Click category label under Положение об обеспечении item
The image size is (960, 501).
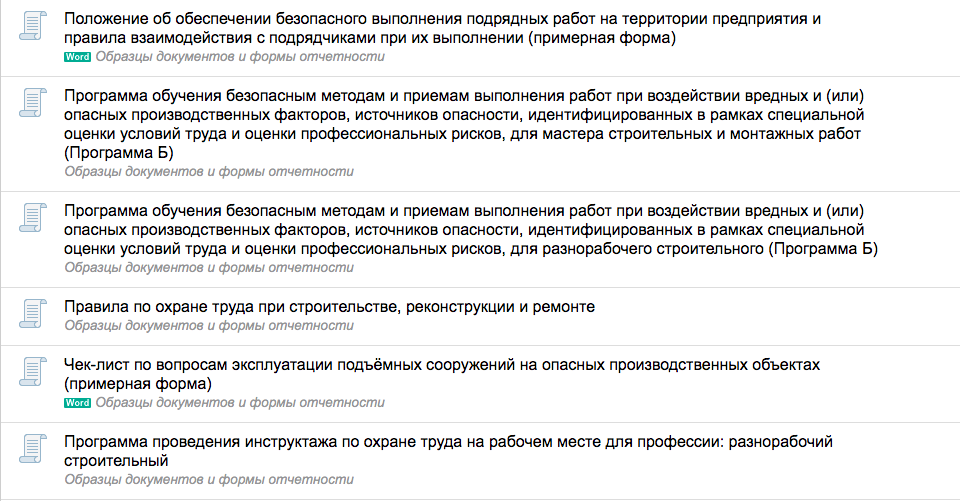click(240, 57)
